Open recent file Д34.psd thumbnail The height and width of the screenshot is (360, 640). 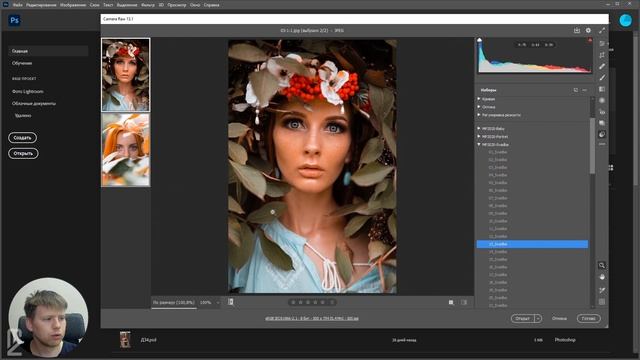(125, 340)
